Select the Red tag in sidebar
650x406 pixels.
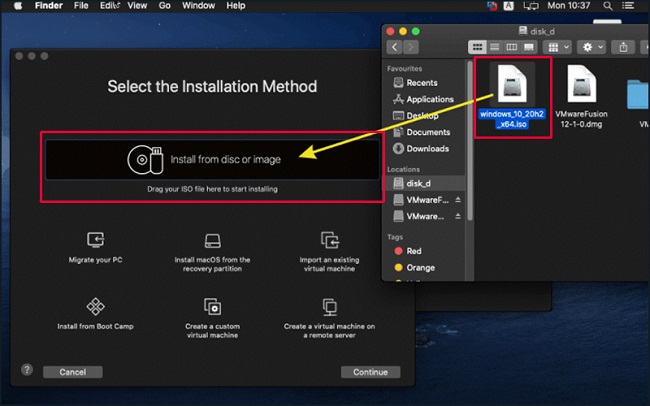[x=414, y=252]
